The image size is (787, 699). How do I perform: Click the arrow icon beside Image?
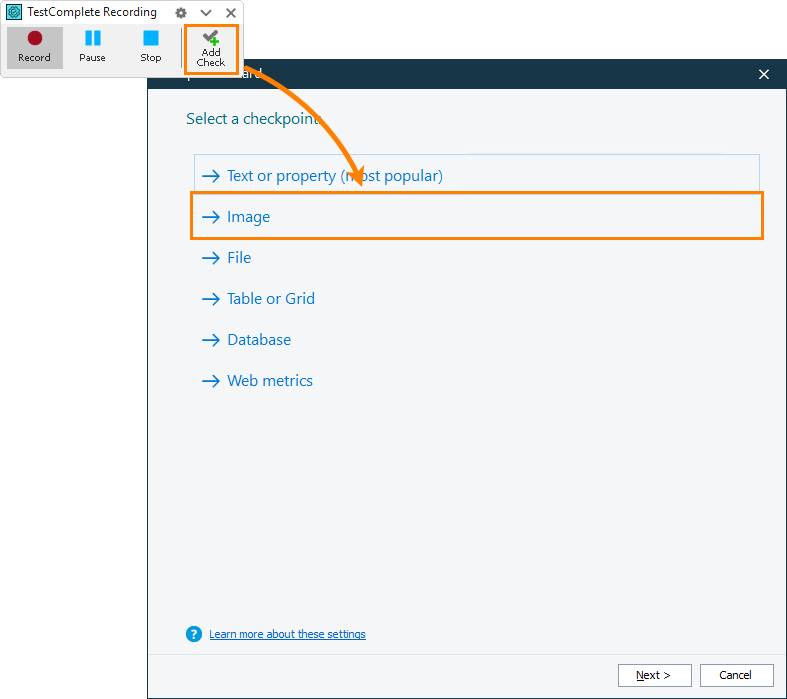click(x=211, y=217)
